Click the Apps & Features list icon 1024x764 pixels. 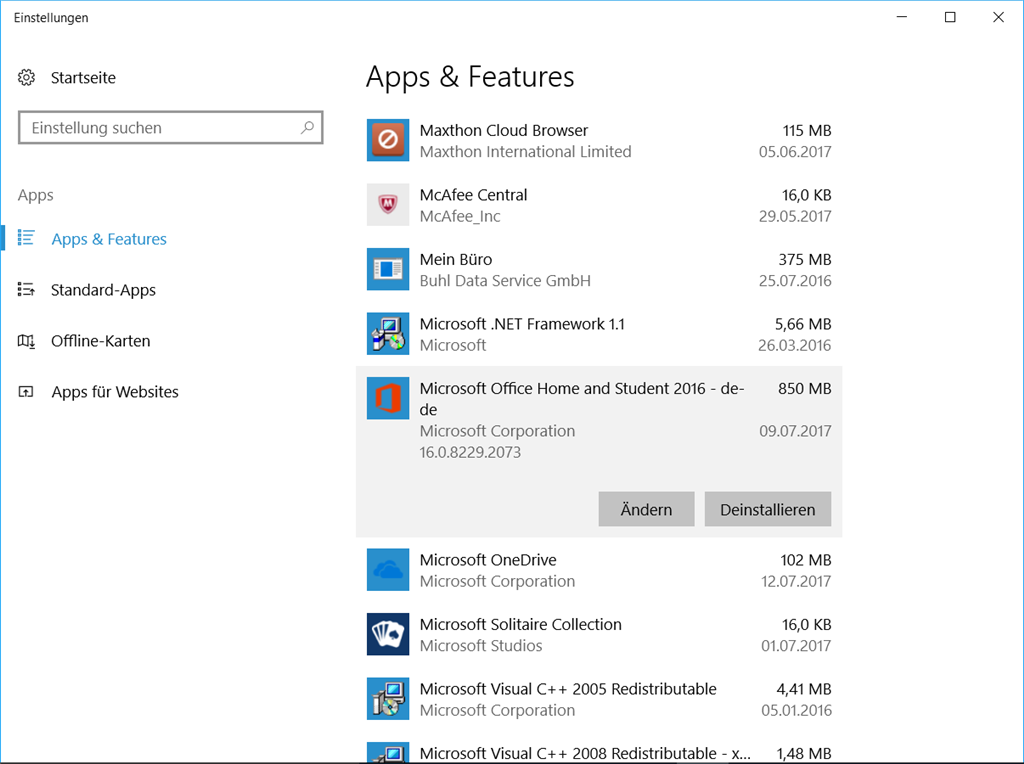point(26,238)
